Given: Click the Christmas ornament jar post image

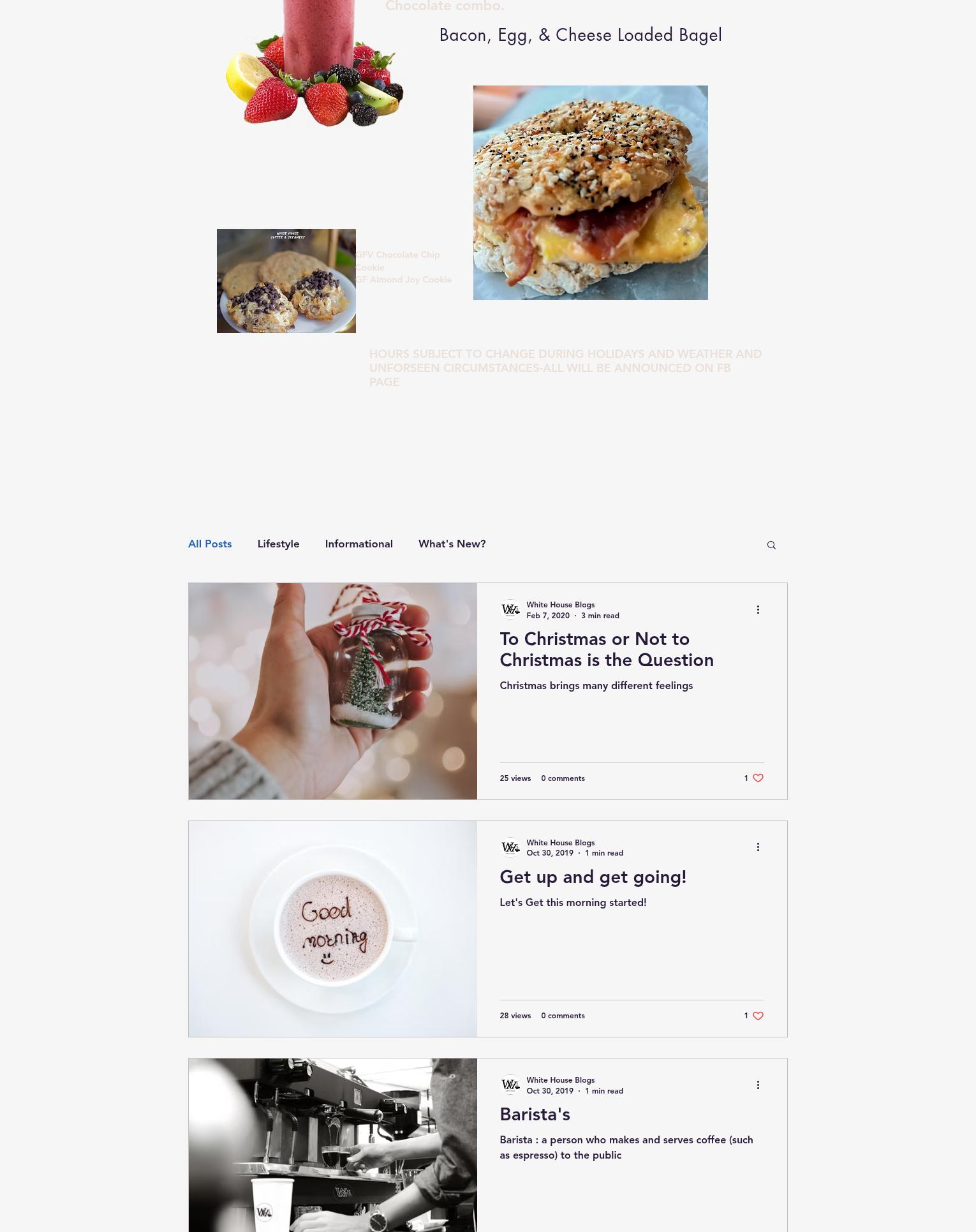Looking at the screenshot, I should [x=332, y=691].
